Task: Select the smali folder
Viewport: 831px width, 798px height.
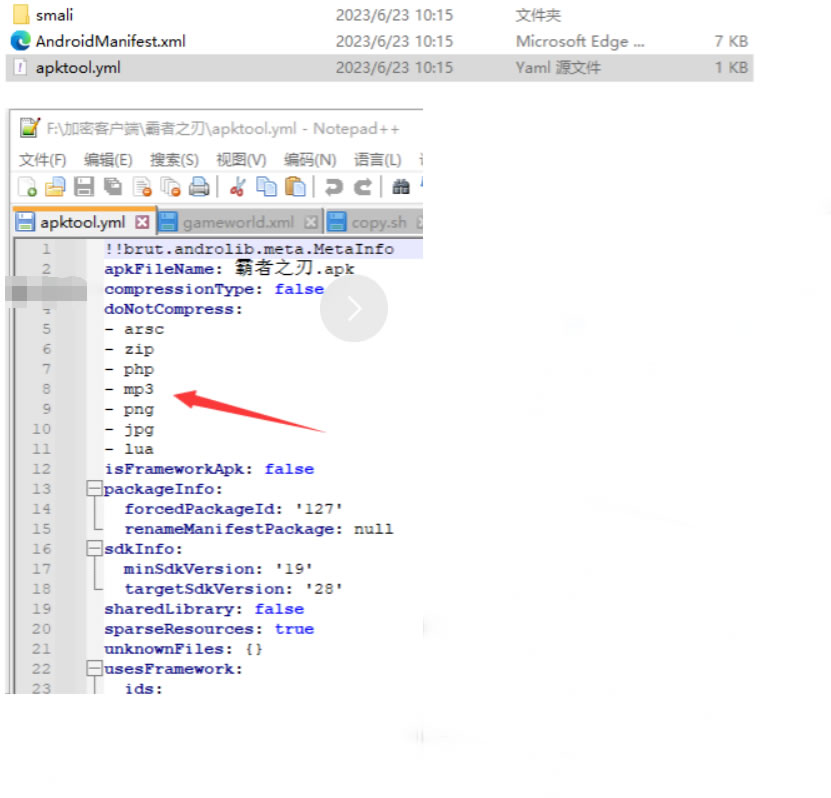Action: pos(54,15)
